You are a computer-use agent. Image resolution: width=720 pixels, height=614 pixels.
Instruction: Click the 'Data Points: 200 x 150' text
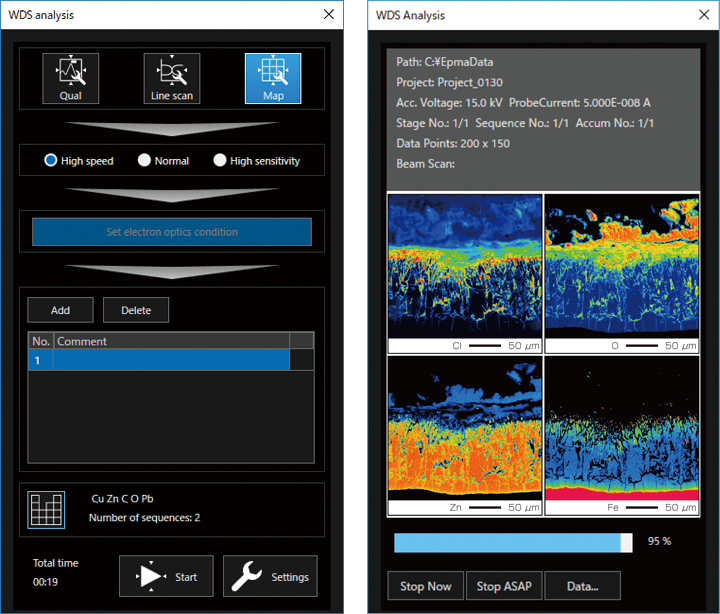tap(453, 143)
